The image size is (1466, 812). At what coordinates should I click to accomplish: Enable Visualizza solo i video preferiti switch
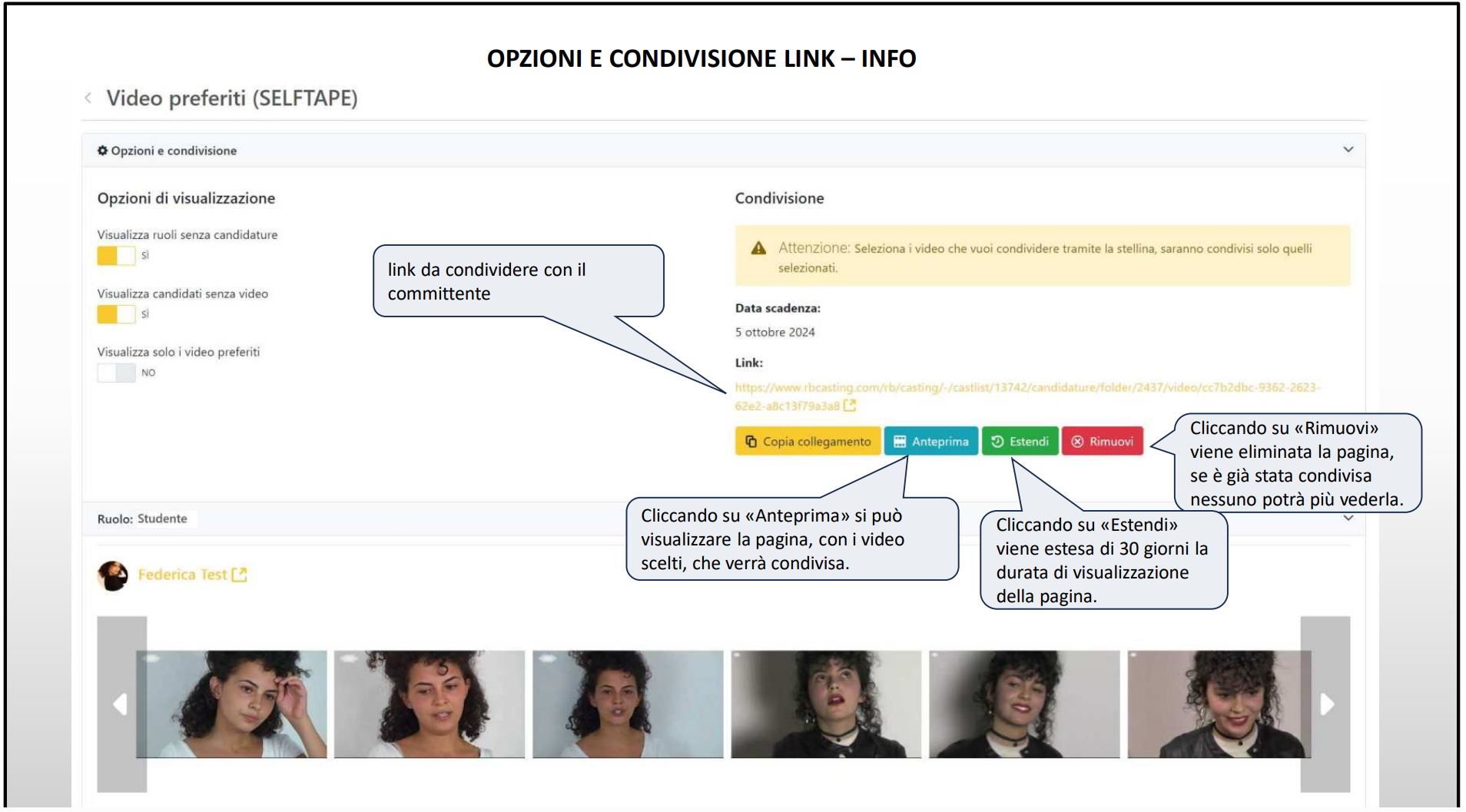tap(116, 373)
